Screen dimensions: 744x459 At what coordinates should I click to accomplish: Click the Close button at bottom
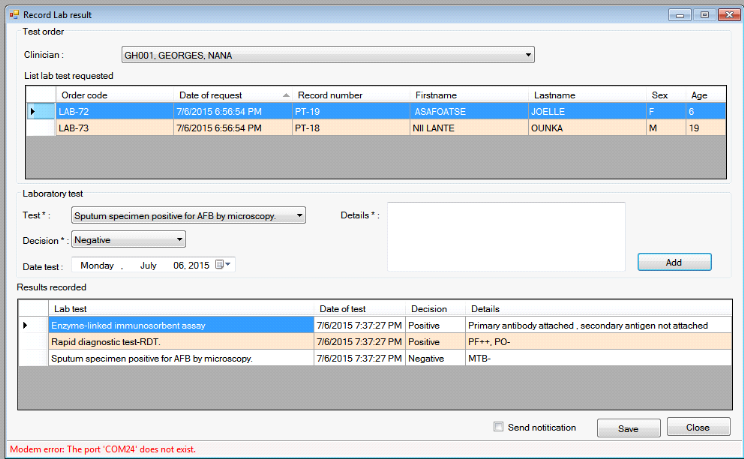pos(698,427)
